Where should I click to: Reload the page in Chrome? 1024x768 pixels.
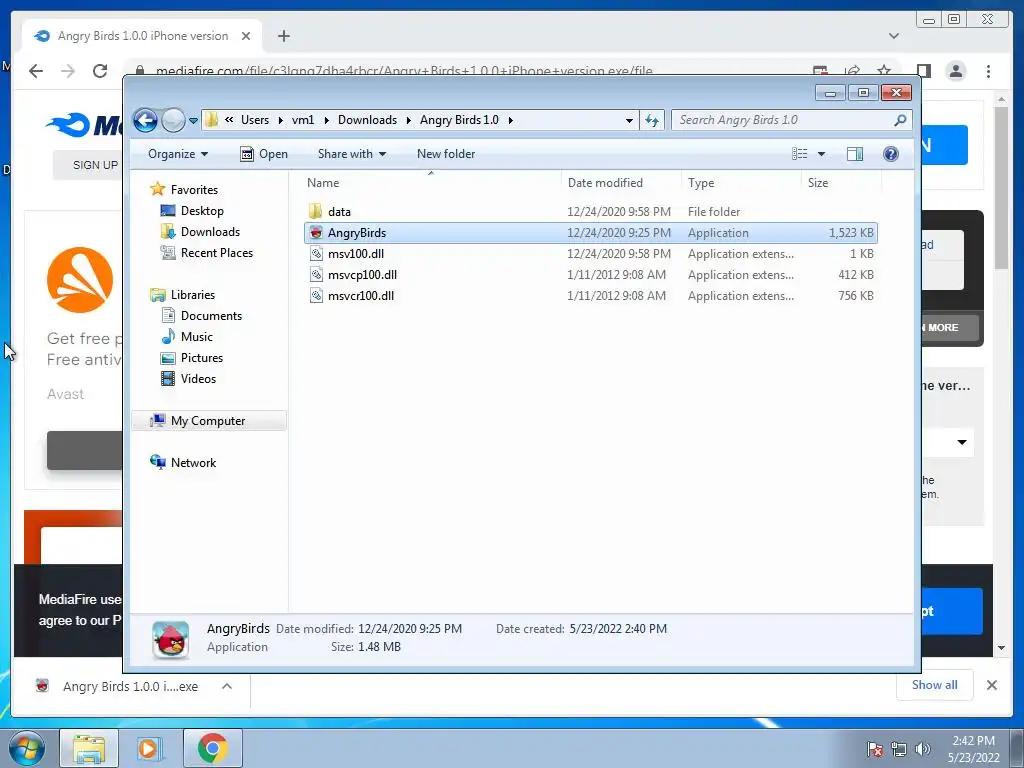pos(100,71)
